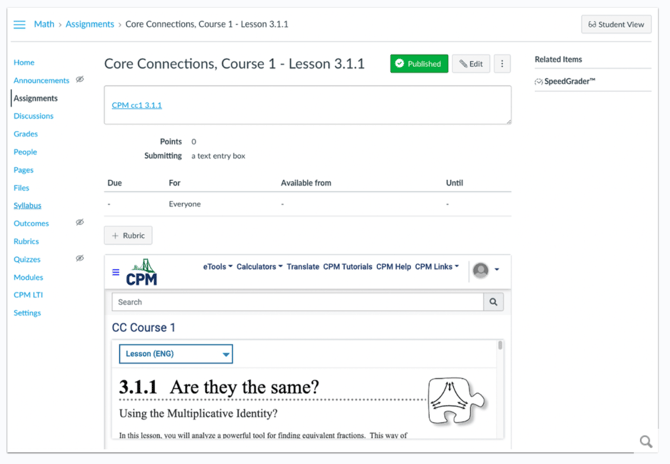The image size is (670, 464).
Task: Click the Student View button
Action: (x=616, y=24)
